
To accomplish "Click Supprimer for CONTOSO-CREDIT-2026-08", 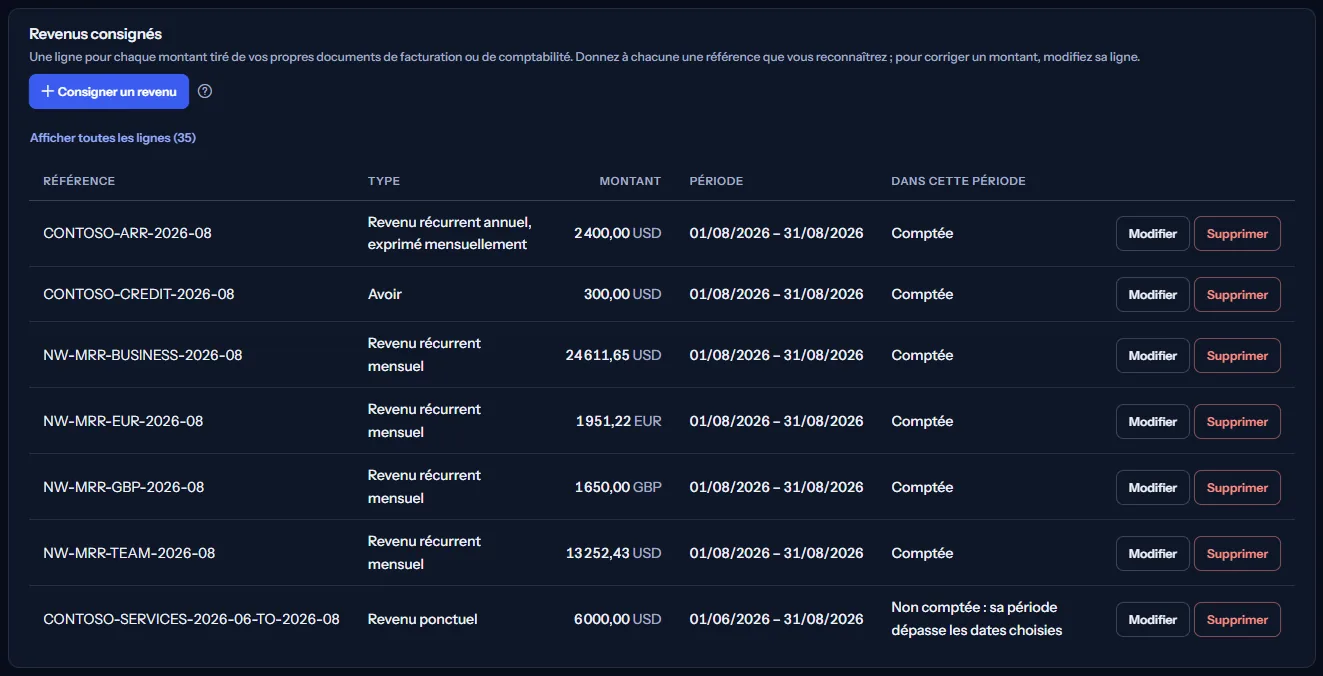I will pyautogui.click(x=1237, y=295).
